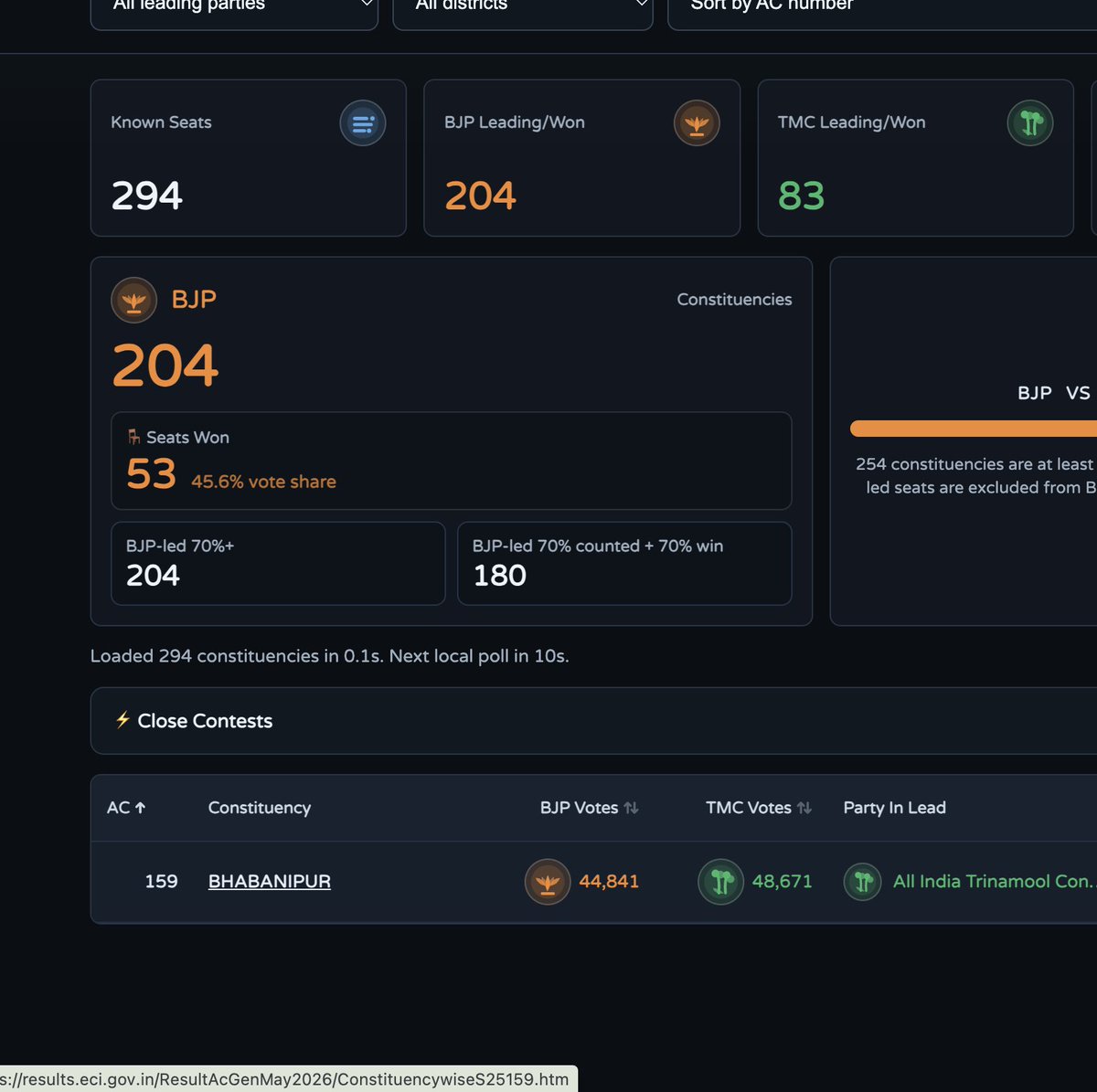Open the All districts dropdown

coord(523,9)
